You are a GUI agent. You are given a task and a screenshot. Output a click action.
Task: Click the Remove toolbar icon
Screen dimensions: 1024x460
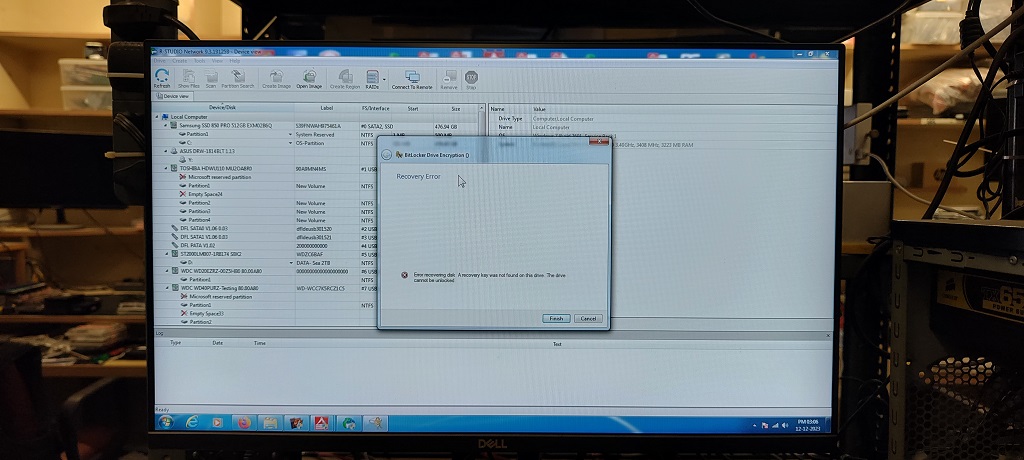[x=449, y=78]
